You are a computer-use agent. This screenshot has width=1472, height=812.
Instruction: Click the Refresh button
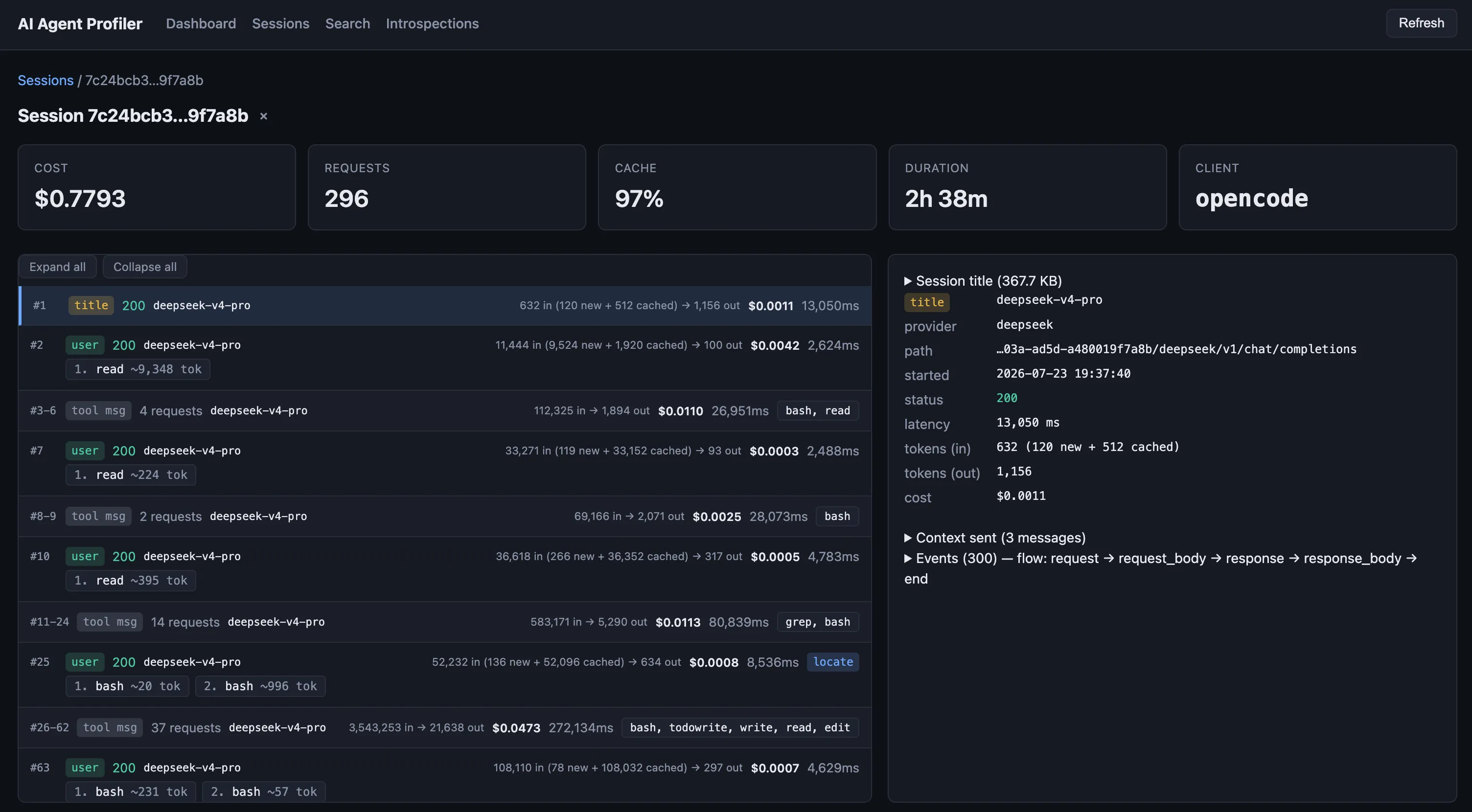click(1421, 23)
